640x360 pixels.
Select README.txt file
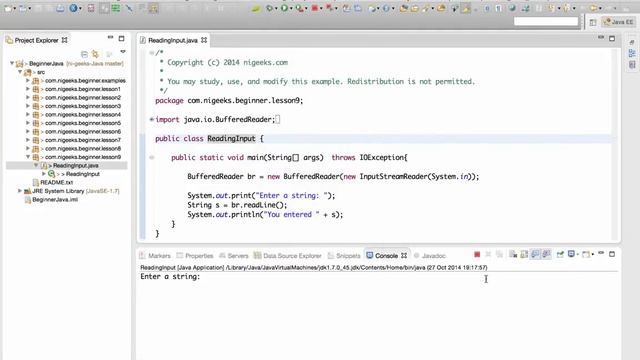point(56,182)
